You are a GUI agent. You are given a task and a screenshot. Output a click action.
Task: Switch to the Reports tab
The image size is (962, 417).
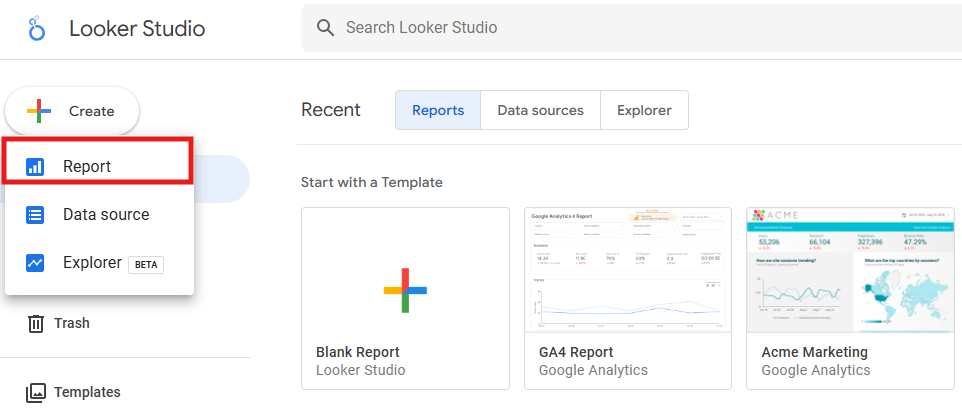tap(438, 110)
